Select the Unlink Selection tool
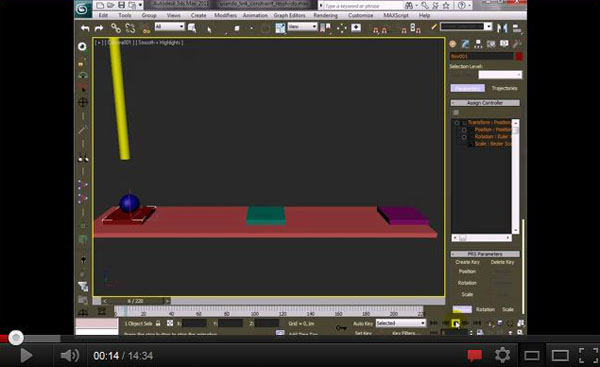 coord(130,28)
